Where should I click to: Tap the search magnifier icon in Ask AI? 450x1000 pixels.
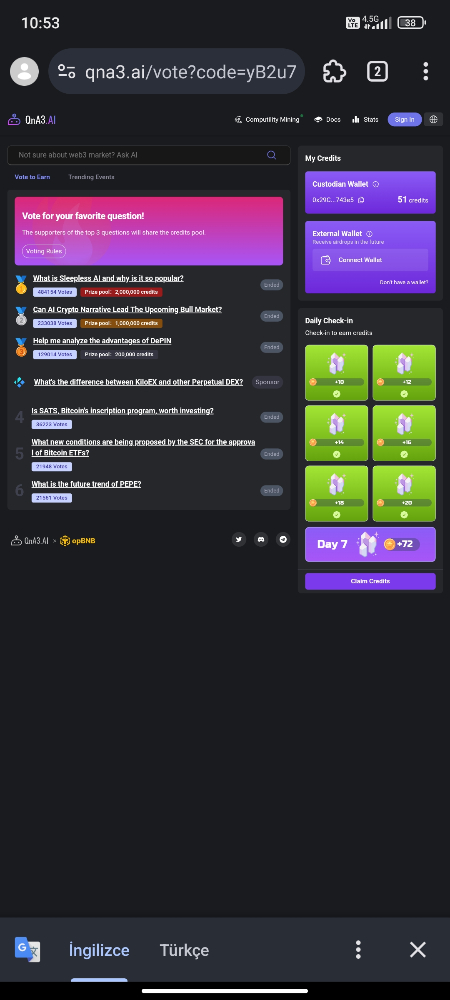(272, 155)
